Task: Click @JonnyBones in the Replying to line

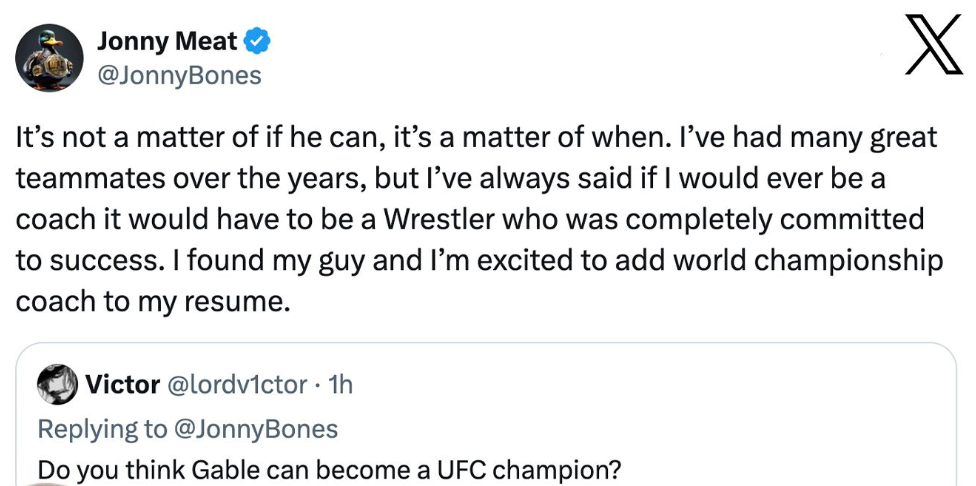Action: [x=257, y=429]
